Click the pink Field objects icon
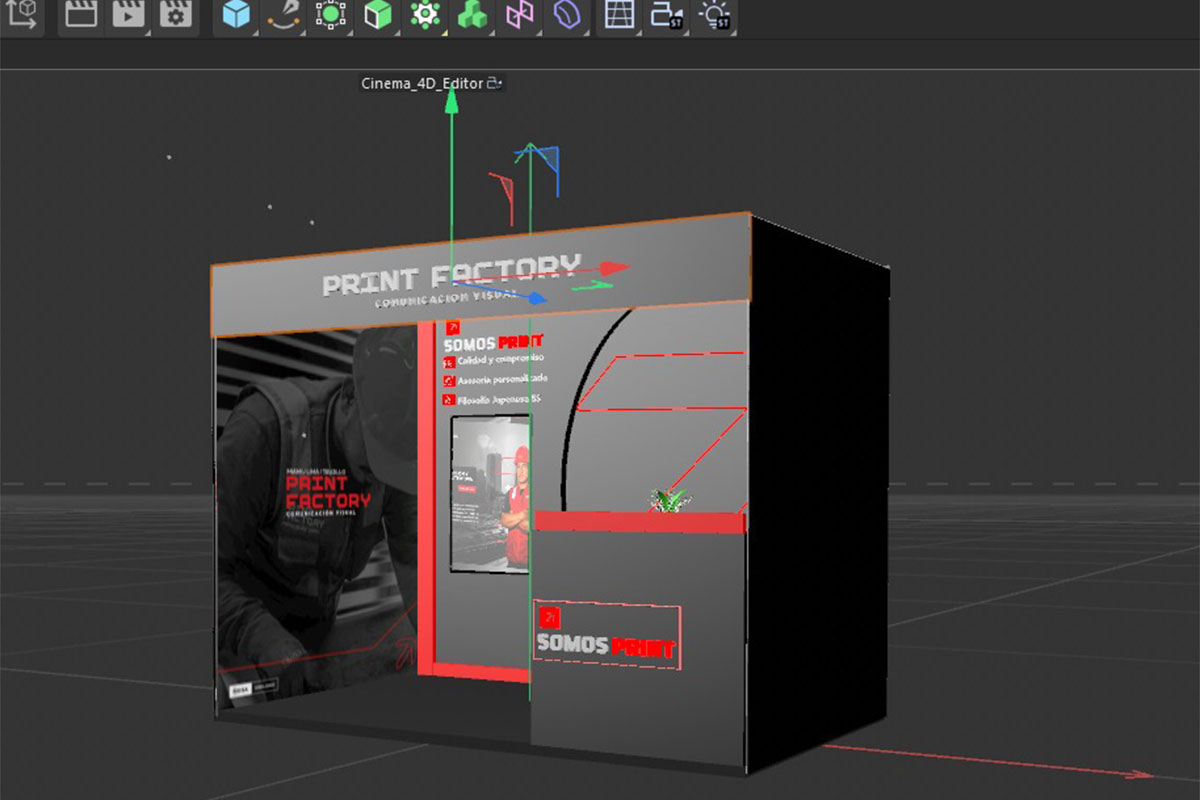 click(519, 15)
